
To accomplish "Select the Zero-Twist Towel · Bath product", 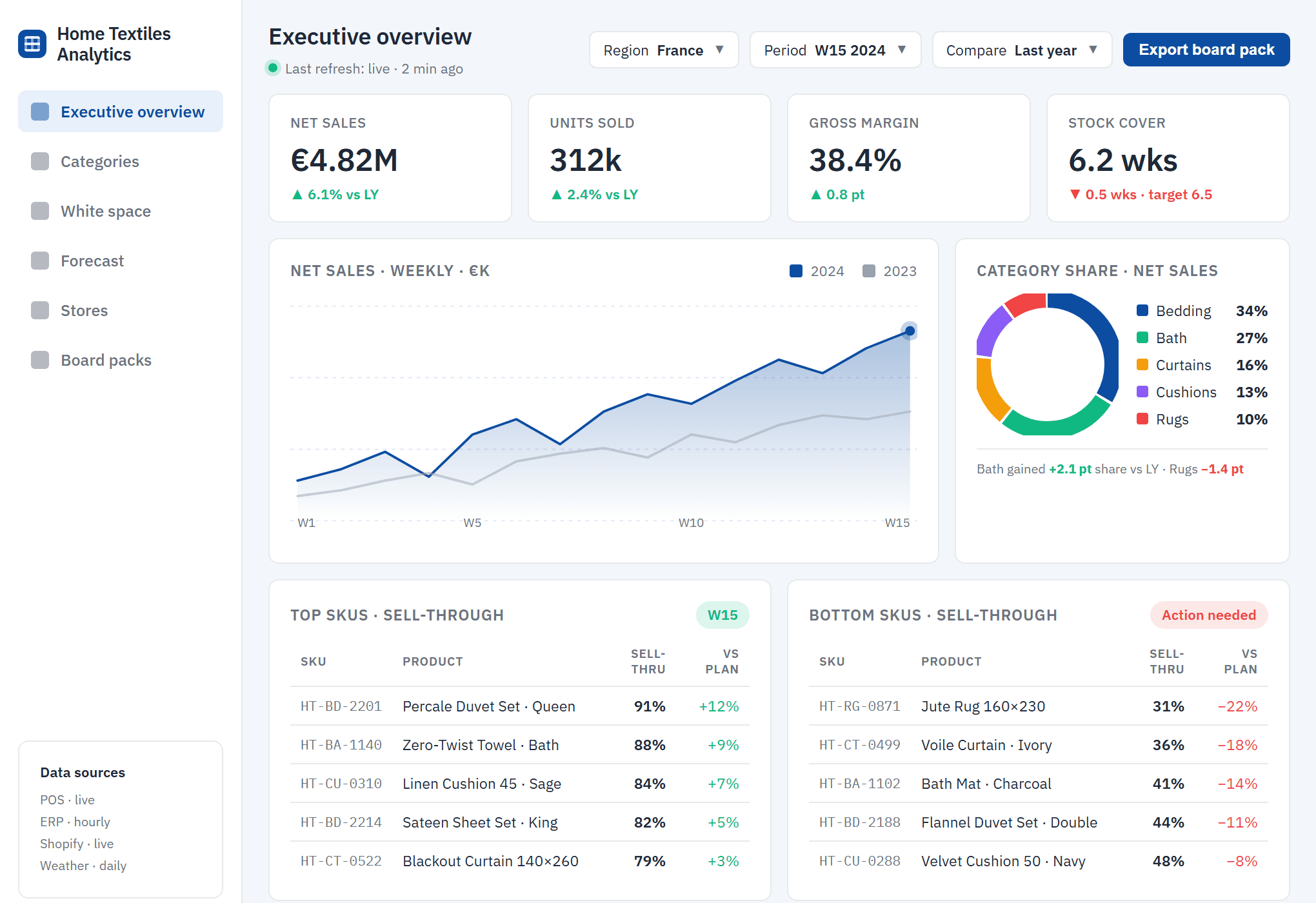I will 481,745.
